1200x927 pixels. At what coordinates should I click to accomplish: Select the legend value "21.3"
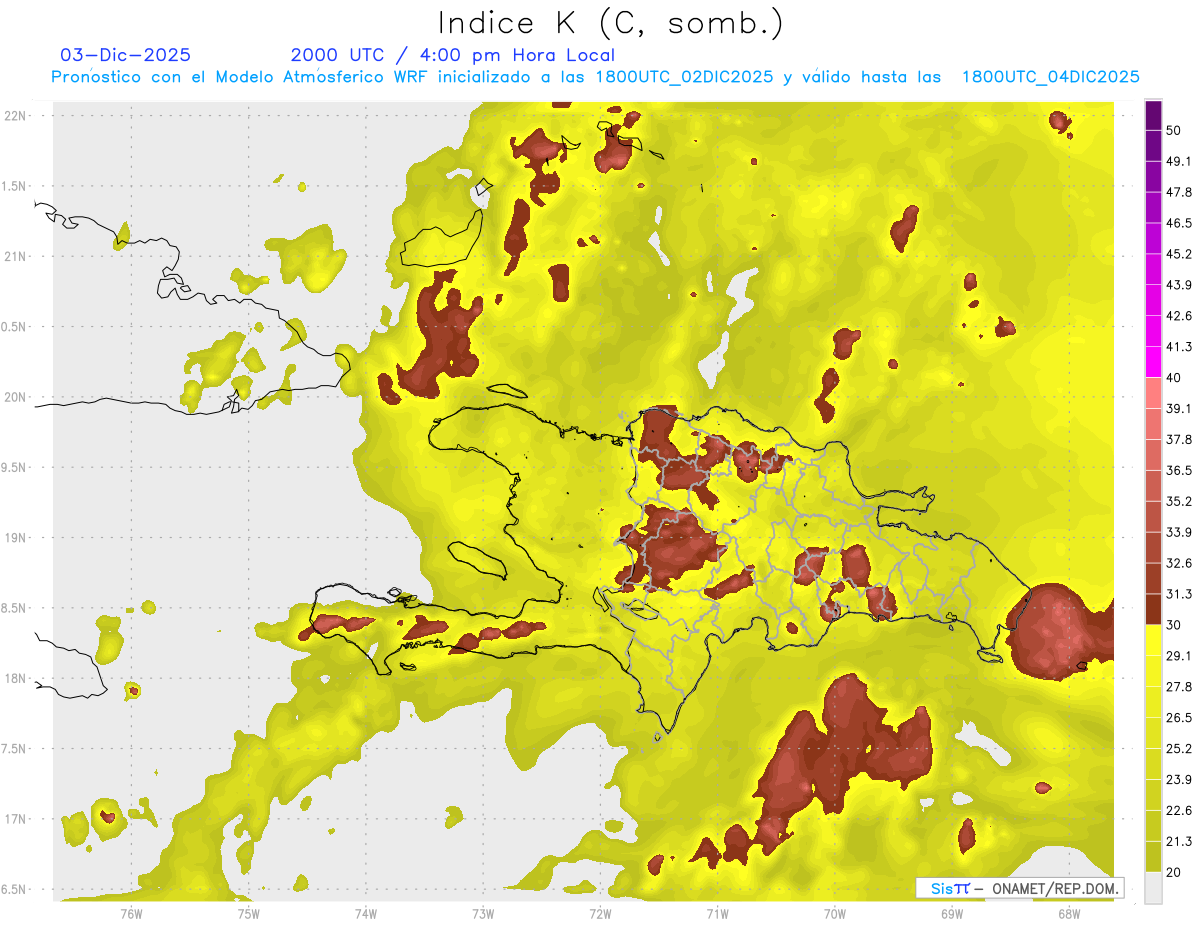coord(1179,842)
